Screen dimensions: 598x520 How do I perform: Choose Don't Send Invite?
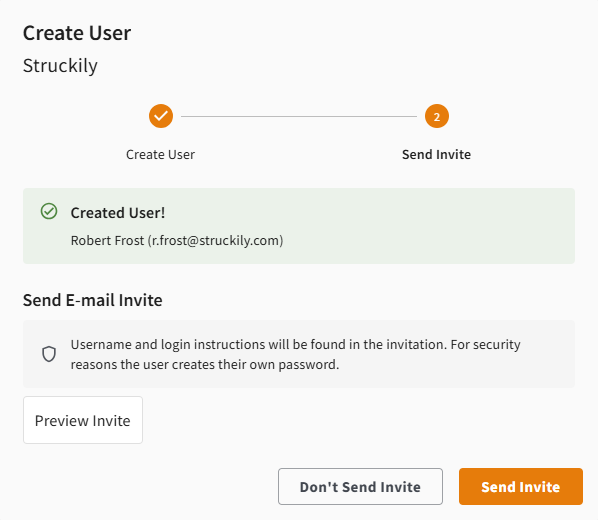coord(360,486)
